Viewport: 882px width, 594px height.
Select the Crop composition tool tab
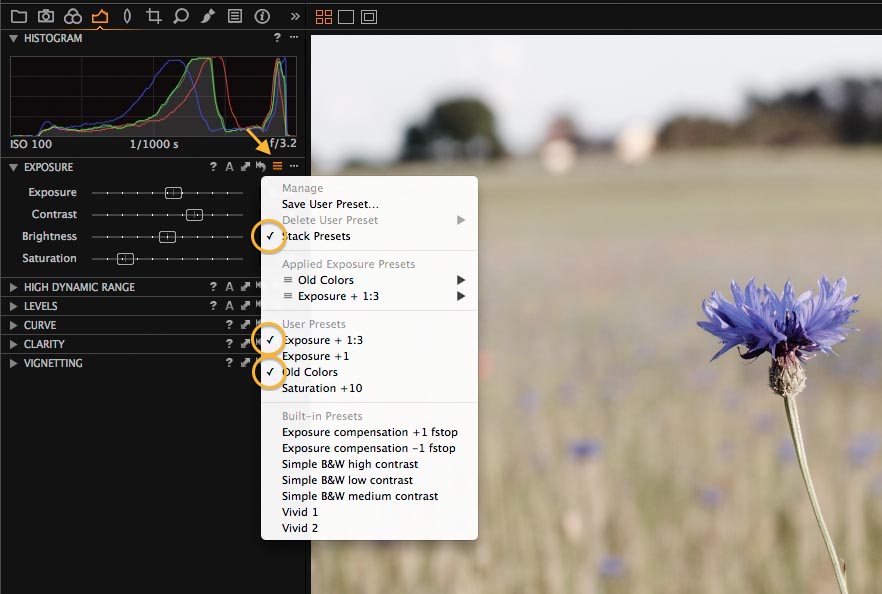pyautogui.click(x=154, y=16)
